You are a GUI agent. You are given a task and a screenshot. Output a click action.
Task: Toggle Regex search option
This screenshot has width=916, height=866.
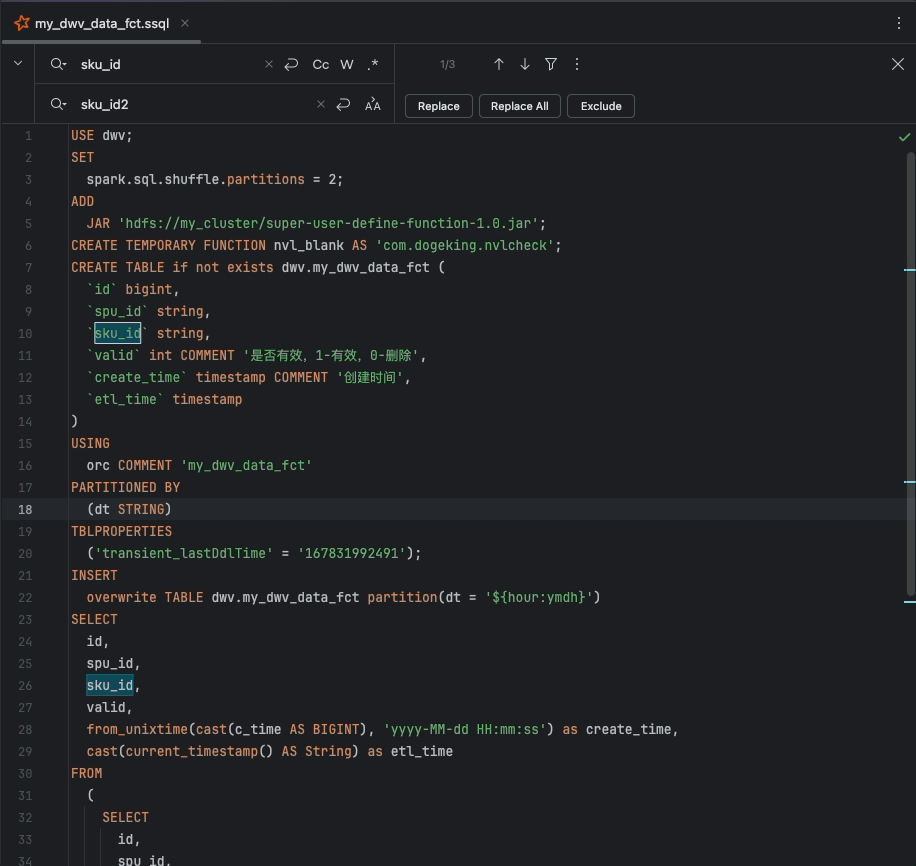(373, 64)
